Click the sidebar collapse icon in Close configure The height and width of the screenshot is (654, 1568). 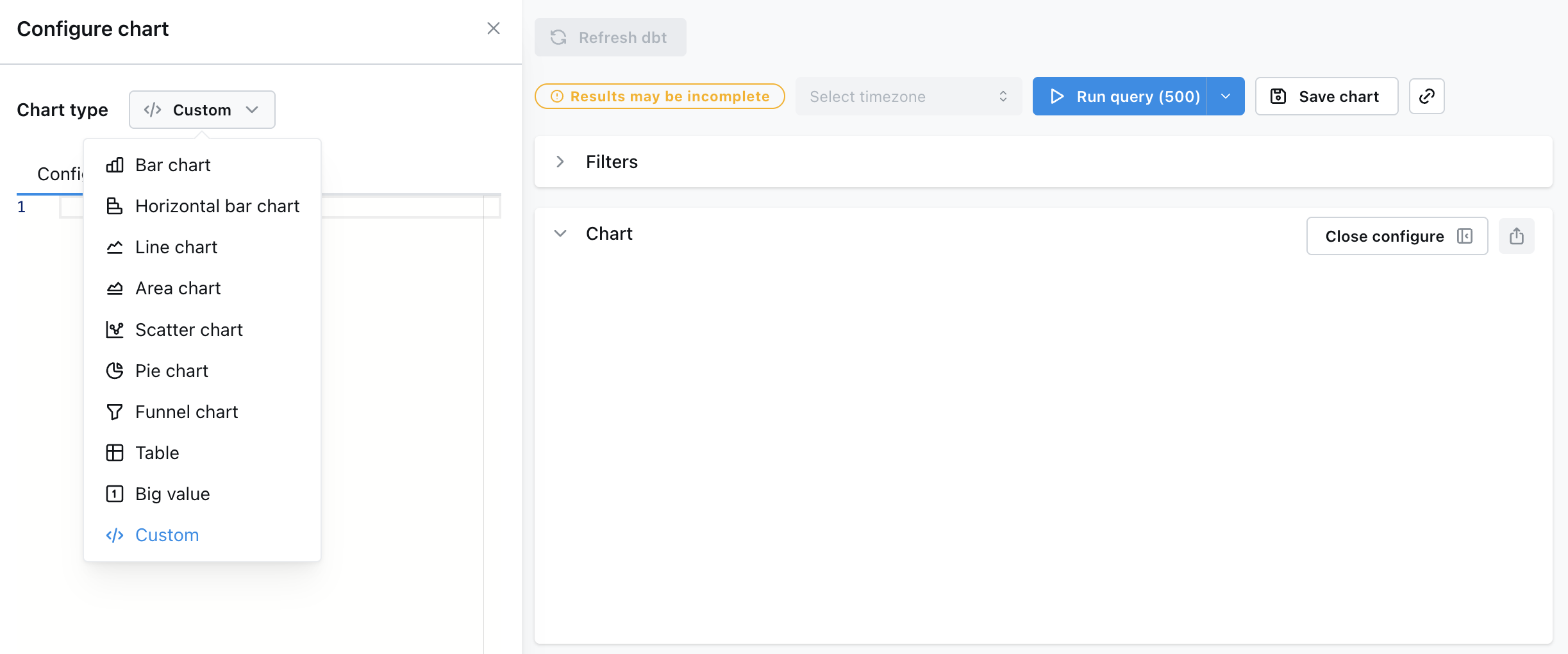1465,236
